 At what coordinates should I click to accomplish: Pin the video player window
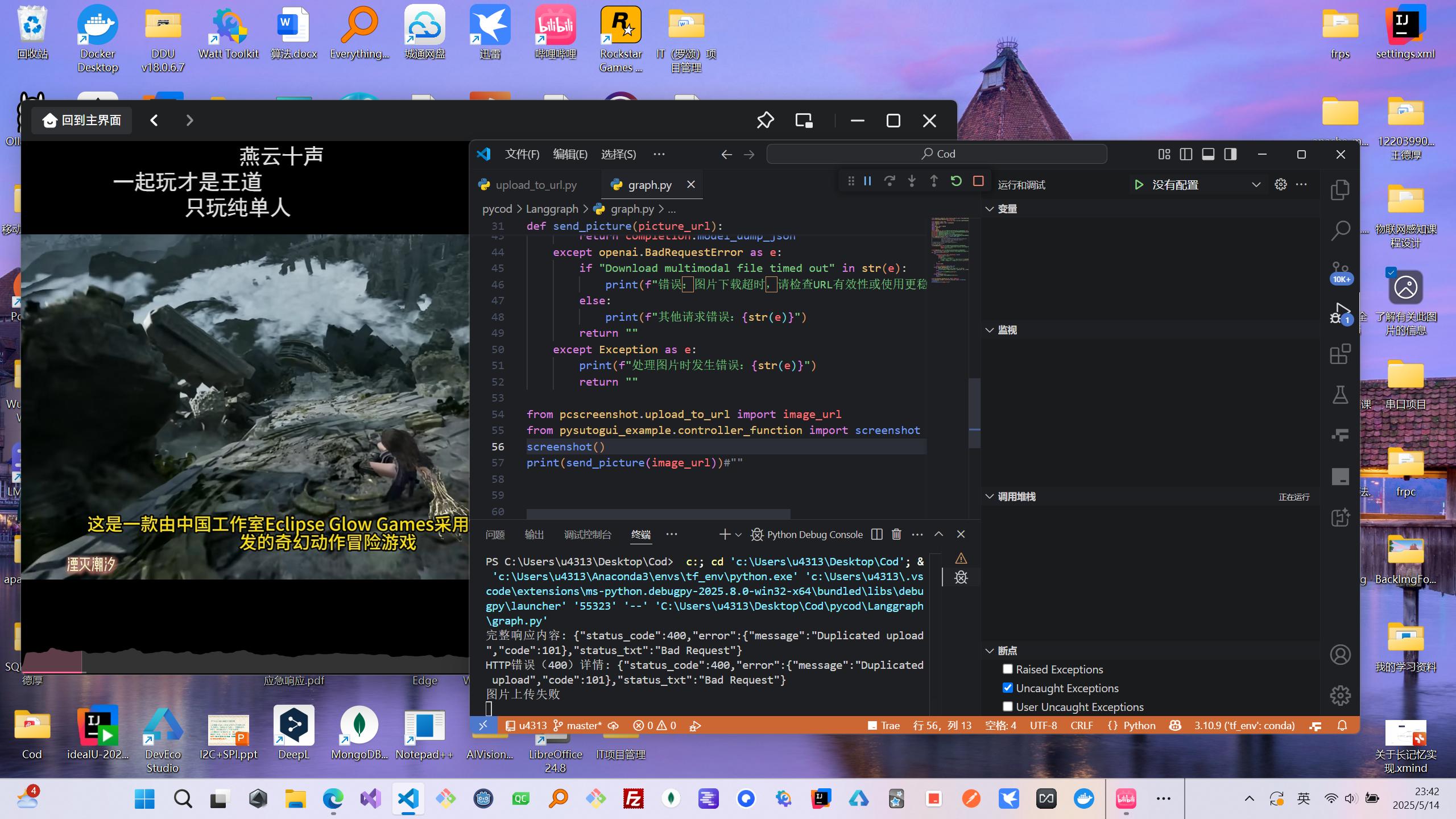pos(765,121)
